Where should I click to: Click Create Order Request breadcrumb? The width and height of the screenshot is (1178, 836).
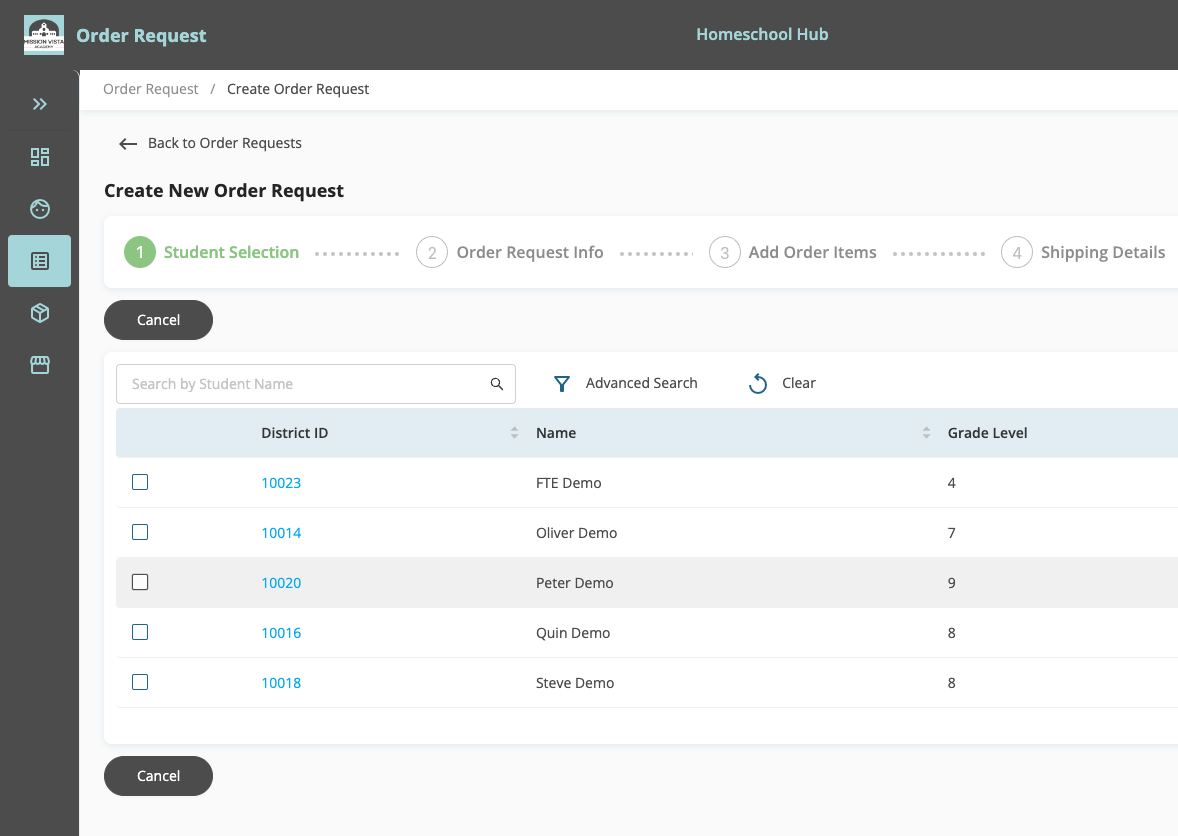point(298,89)
